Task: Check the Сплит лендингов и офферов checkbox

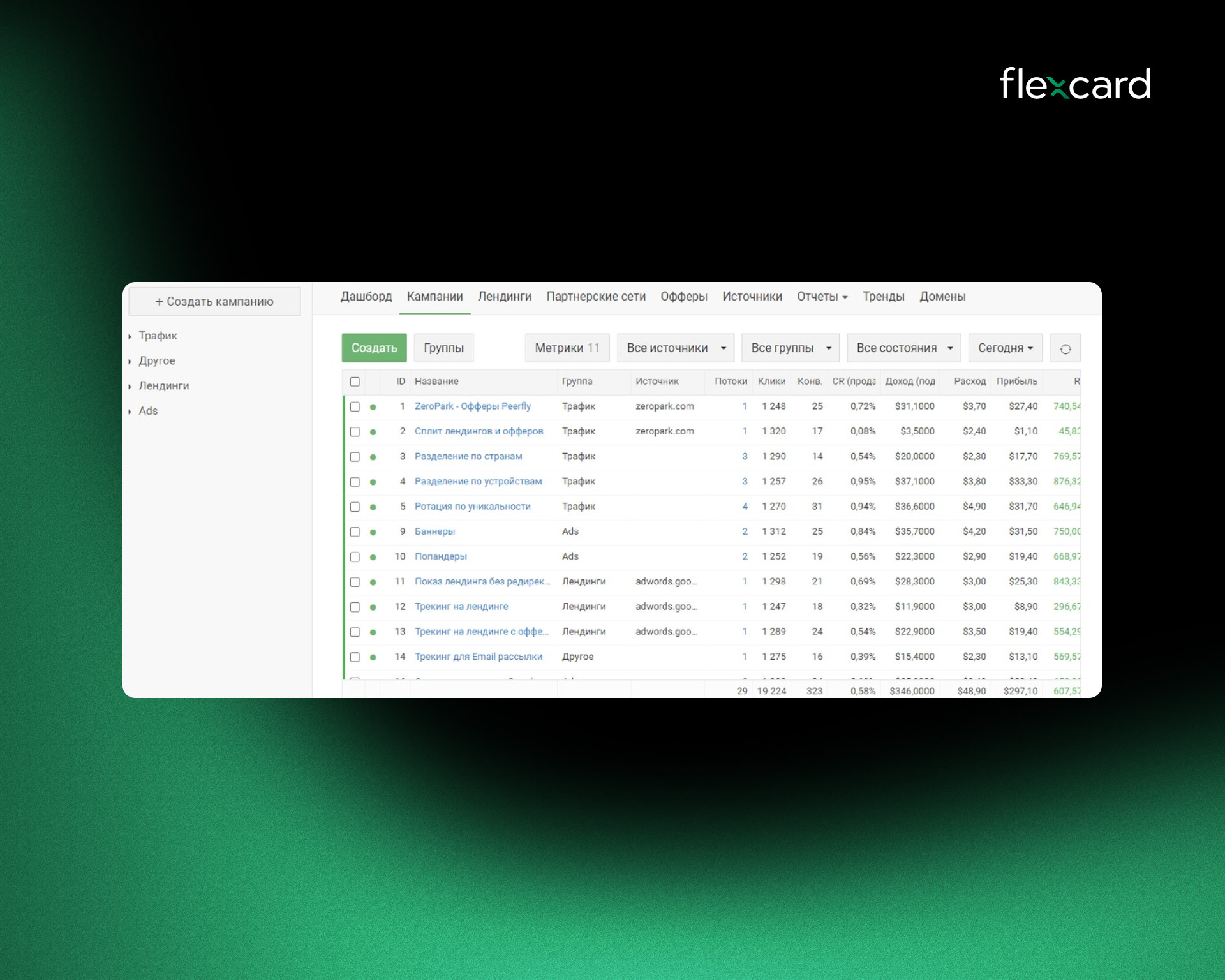Action: pos(355,432)
